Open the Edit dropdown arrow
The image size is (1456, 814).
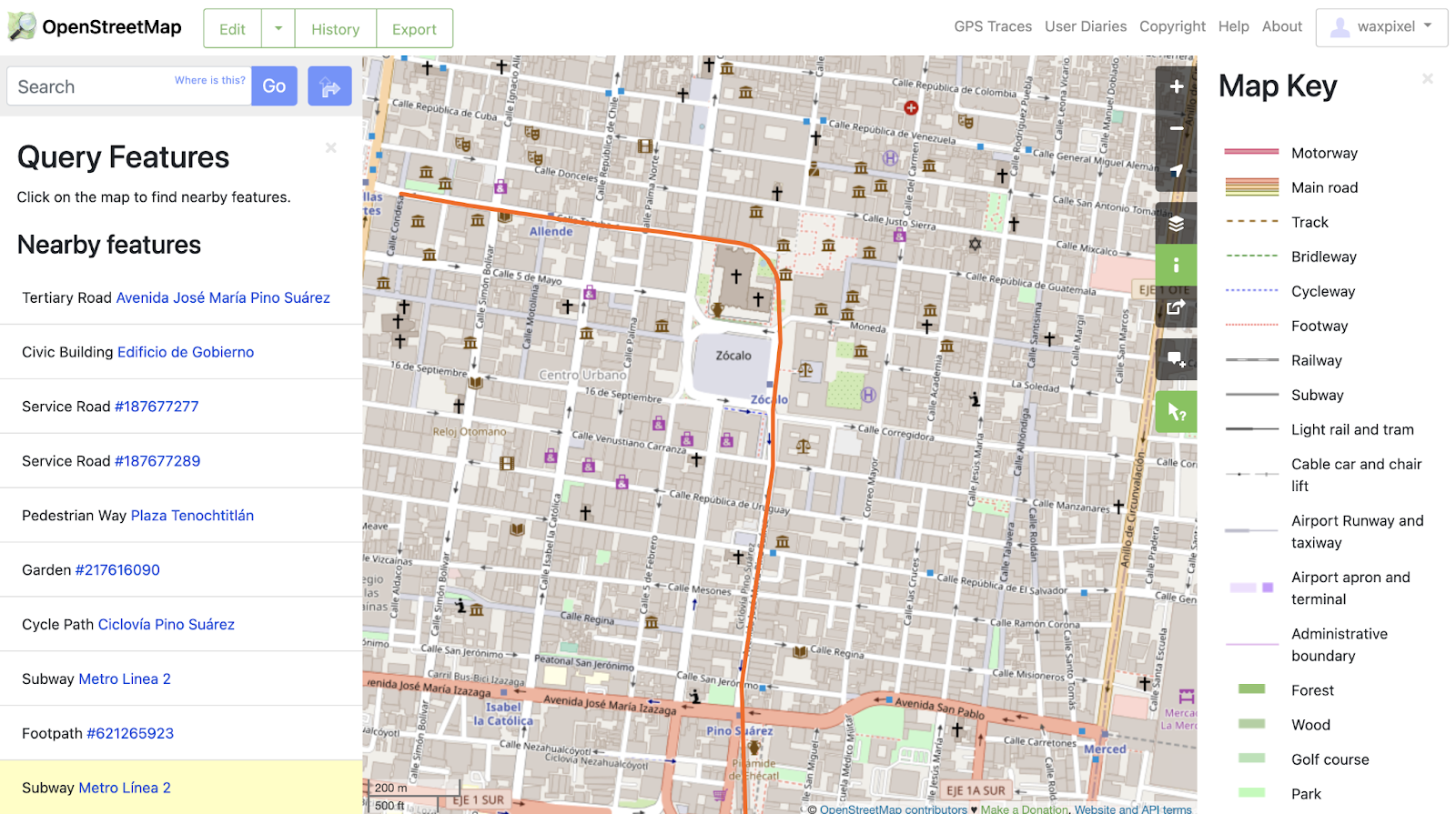(278, 28)
